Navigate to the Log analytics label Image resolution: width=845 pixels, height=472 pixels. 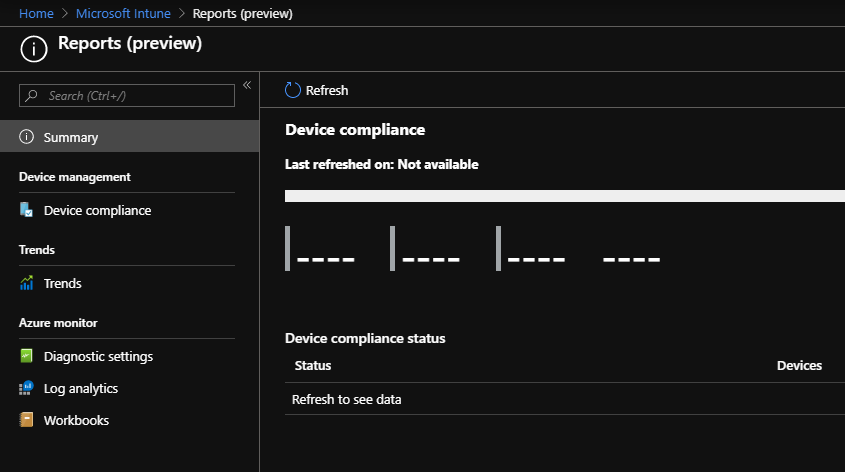[x=81, y=388]
